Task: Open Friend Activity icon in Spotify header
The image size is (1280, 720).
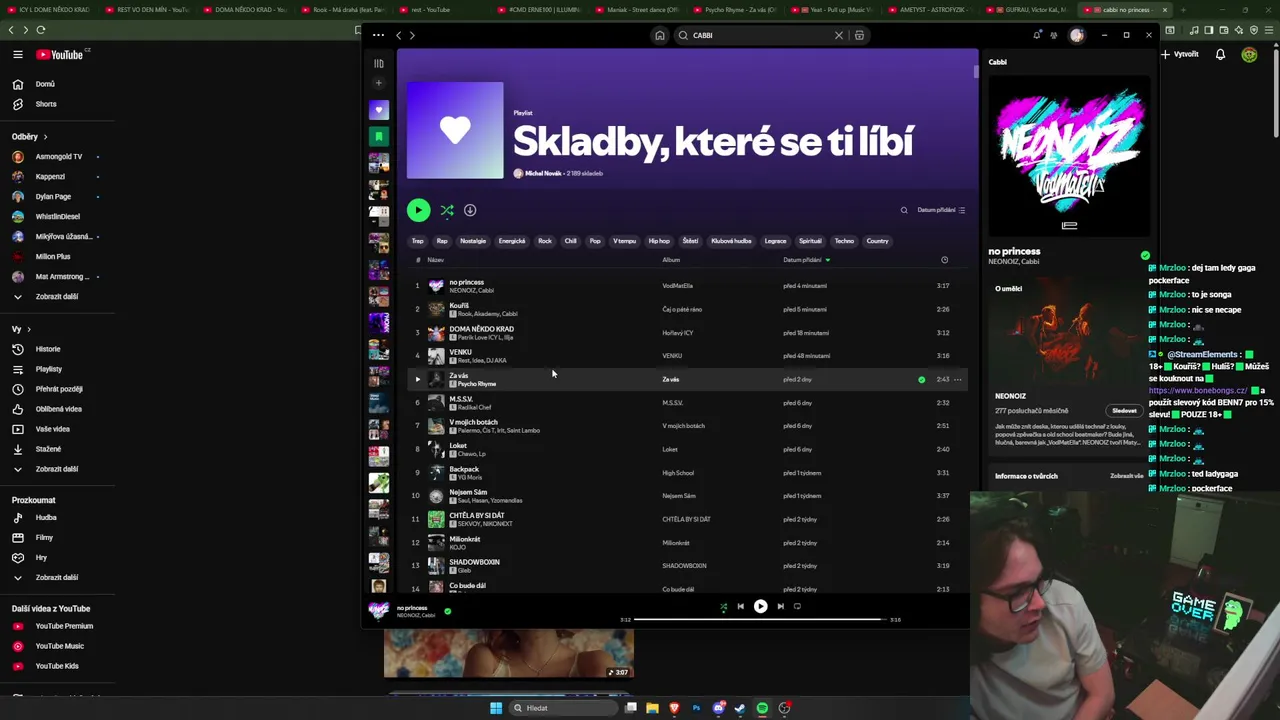Action: pyautogui.click(x=1054, y=35)
